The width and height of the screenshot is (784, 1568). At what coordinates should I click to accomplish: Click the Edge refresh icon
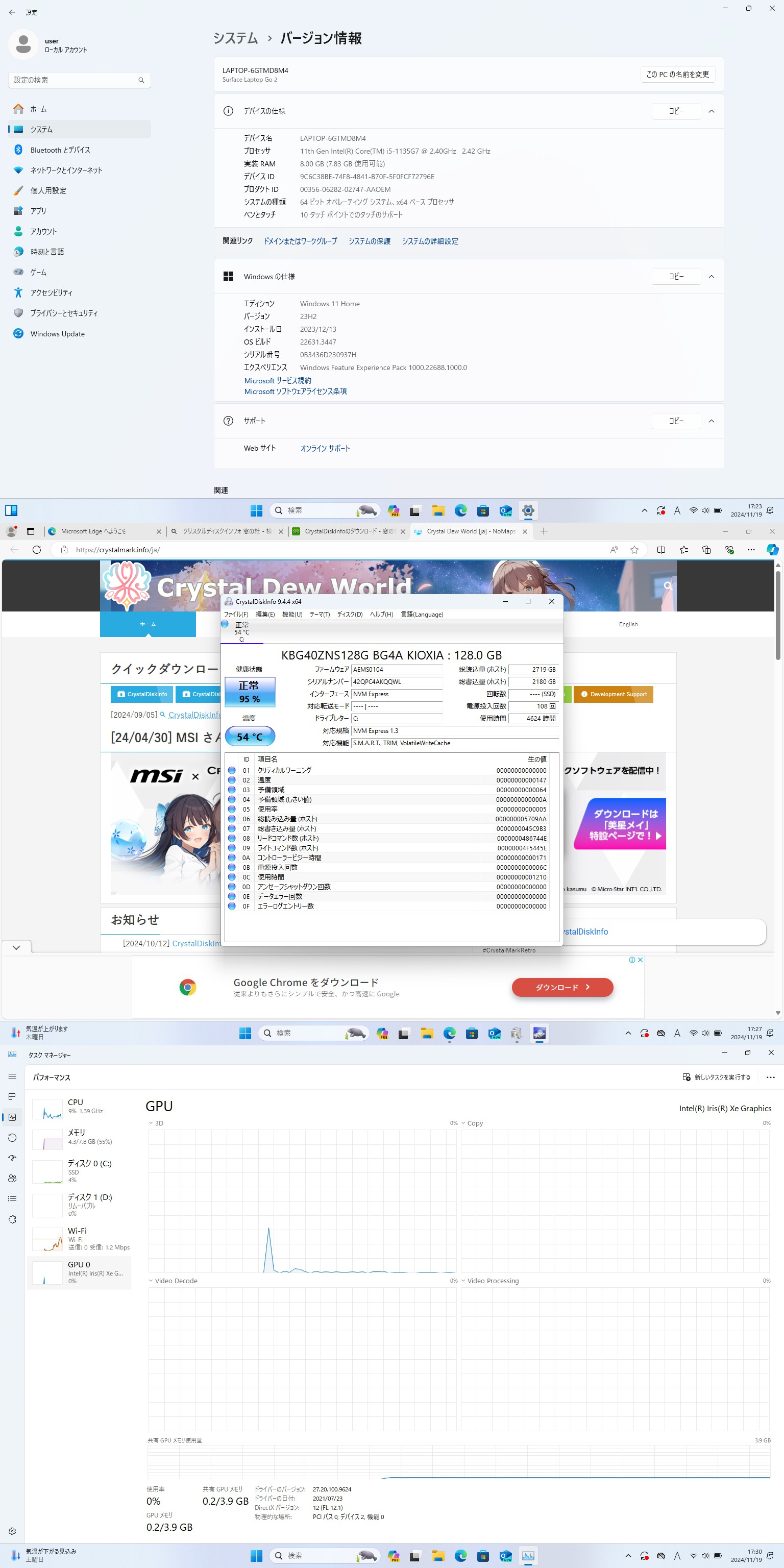pyautogui.click(x=37, y=550)
